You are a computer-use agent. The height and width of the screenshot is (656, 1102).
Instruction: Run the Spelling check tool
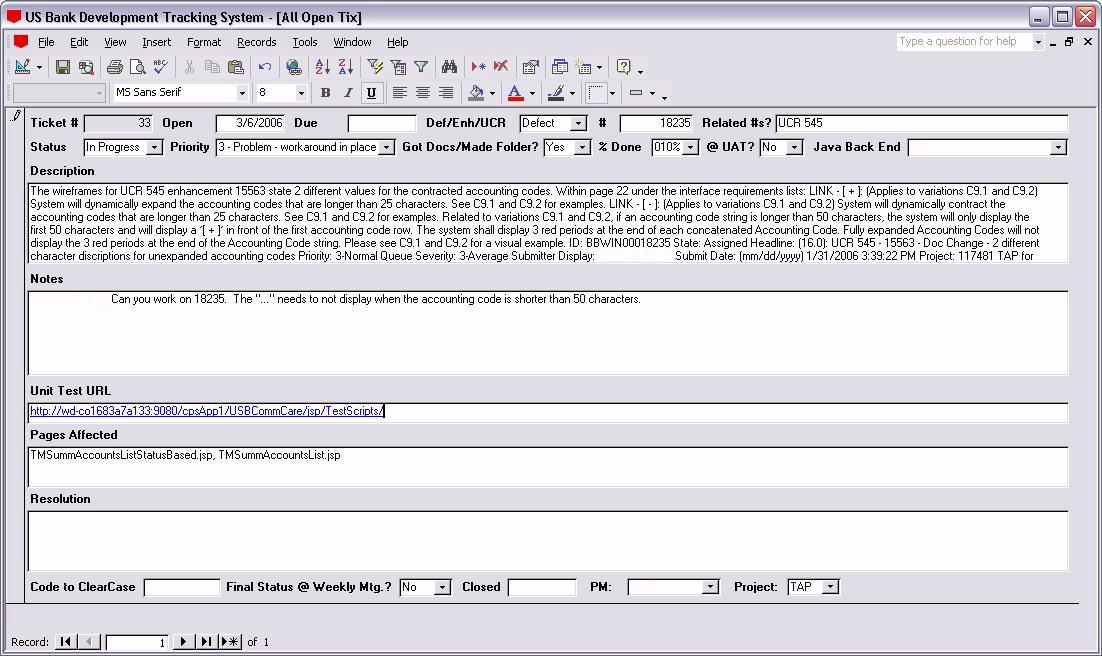[x=161, y=67]
